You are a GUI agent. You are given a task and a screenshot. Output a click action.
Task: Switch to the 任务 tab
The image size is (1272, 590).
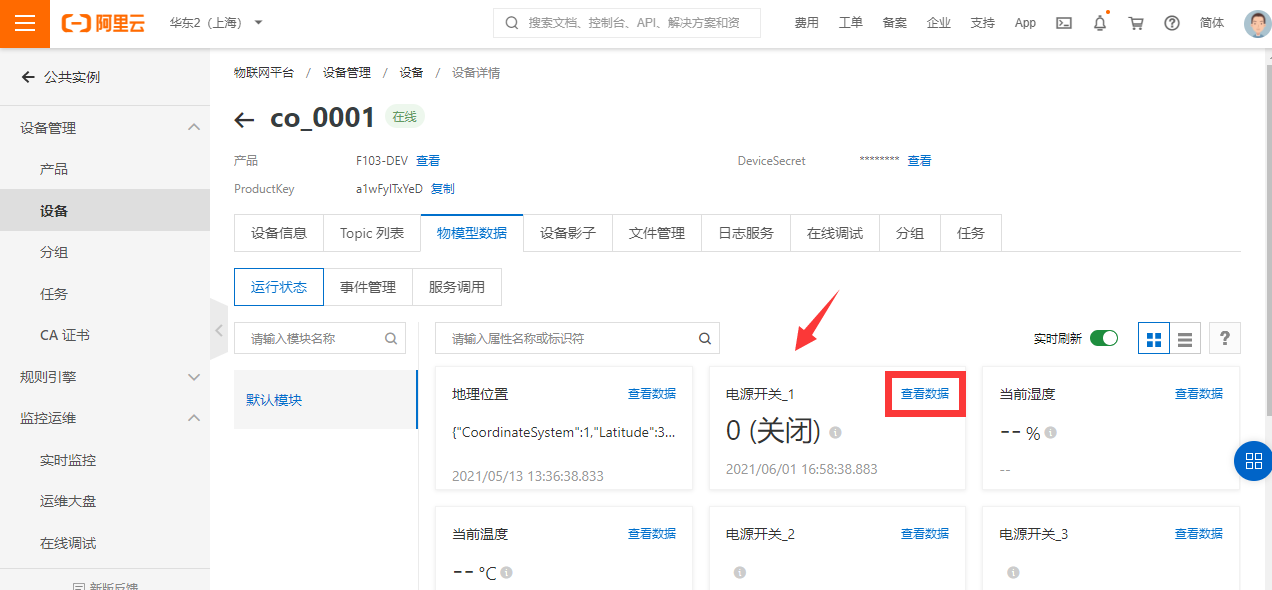(971, 233)
